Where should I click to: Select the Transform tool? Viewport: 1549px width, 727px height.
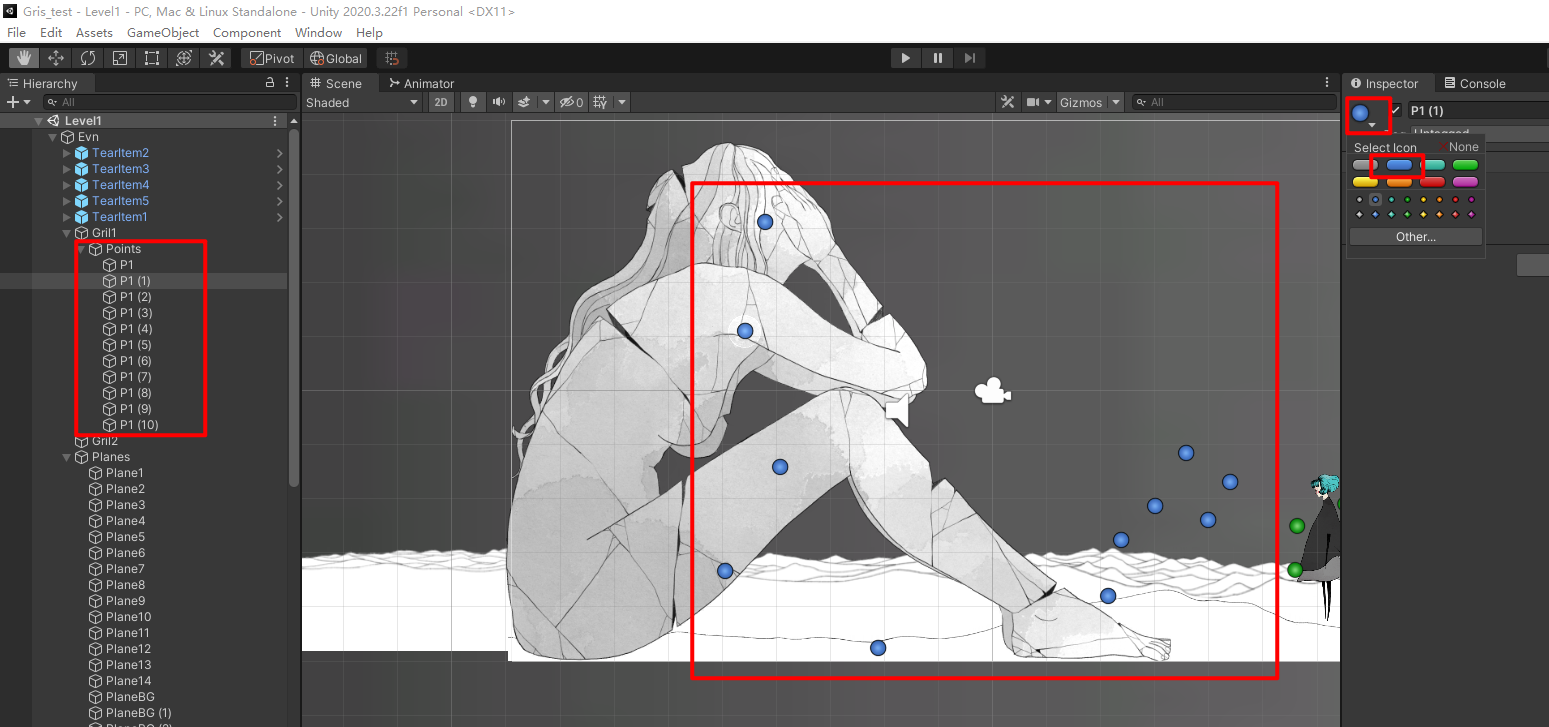coord(184,58)
